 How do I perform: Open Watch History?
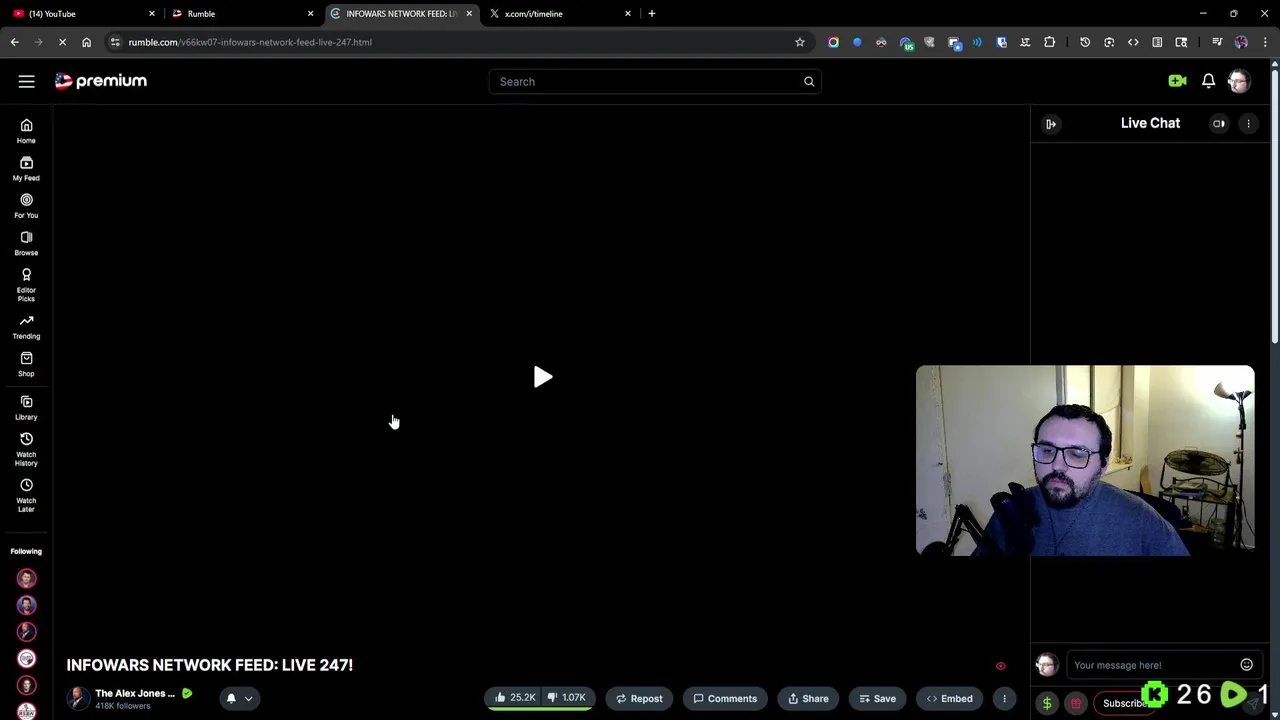[x=26, y=450]
